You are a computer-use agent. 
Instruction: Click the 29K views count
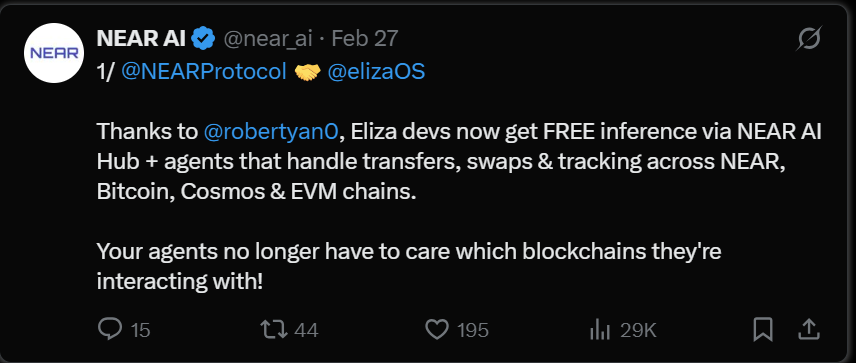tap(638, 330)
